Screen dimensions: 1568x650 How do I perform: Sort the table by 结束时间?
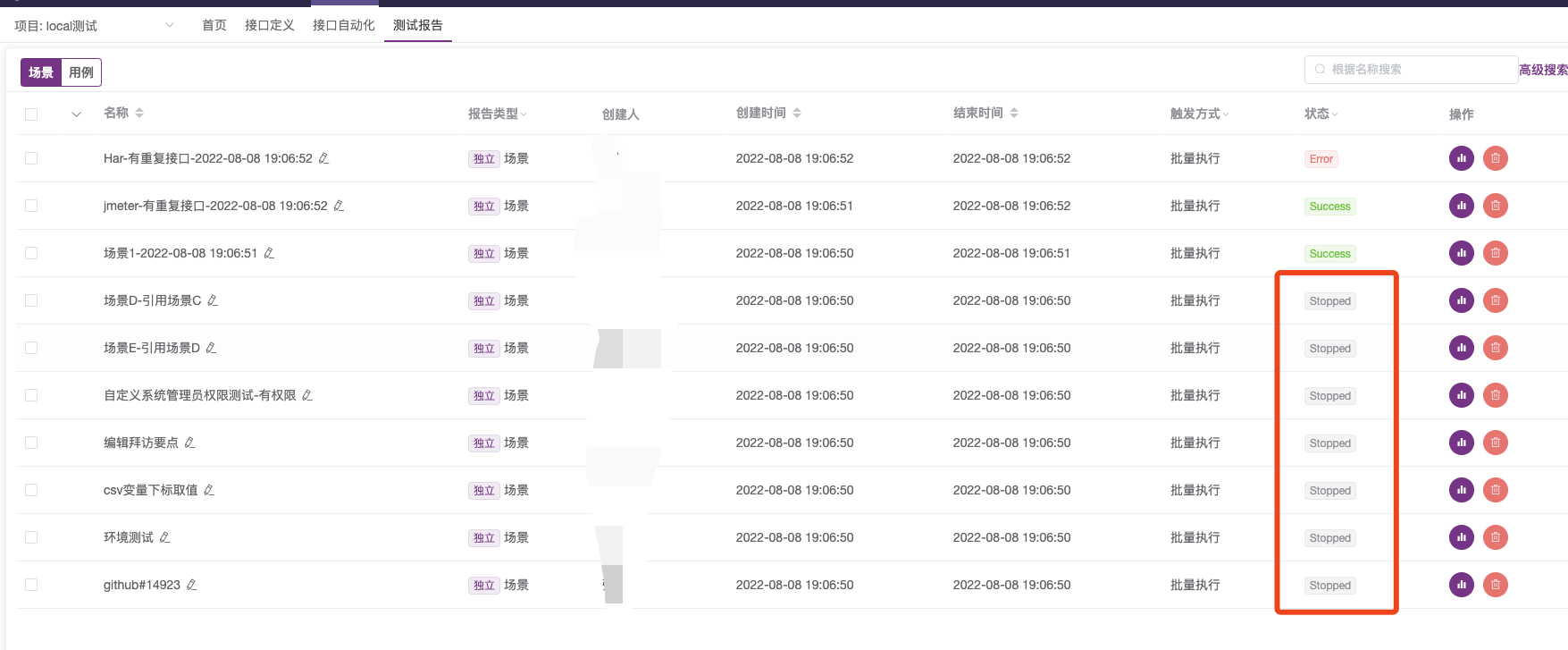pyautogui.click(x=1014, y=113)
